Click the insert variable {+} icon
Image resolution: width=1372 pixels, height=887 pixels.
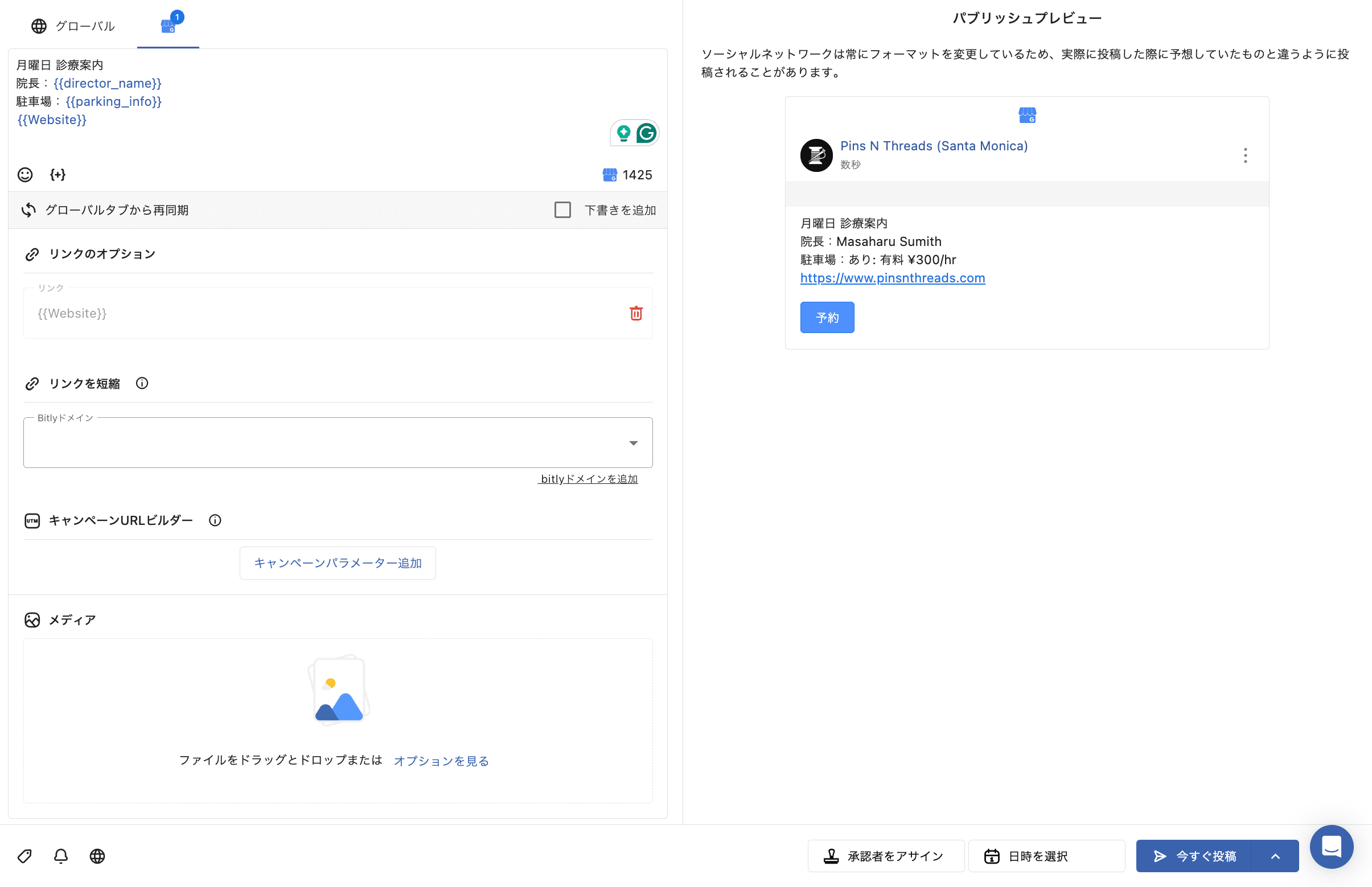(x=57, y=175)
